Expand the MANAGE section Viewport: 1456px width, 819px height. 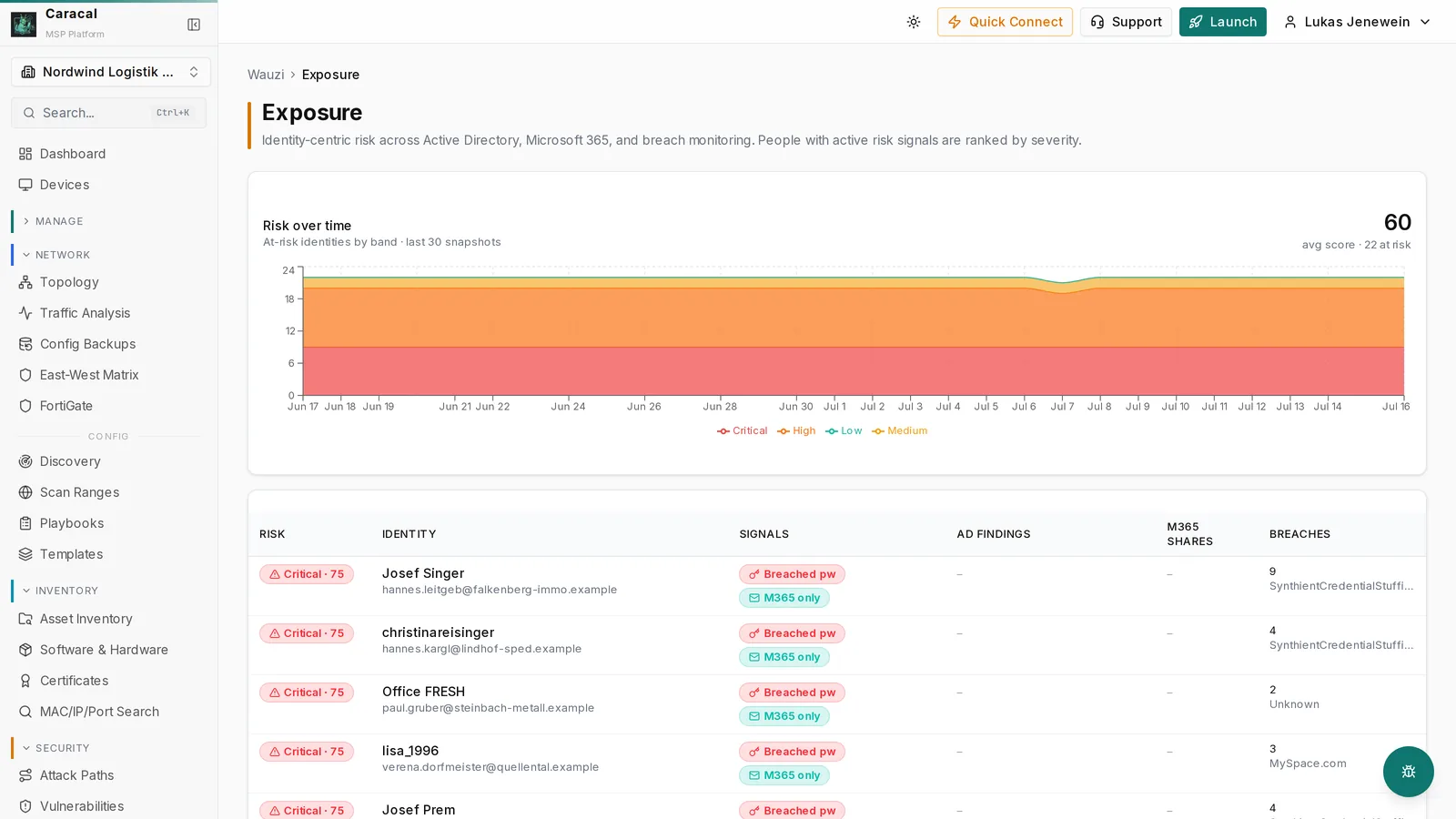pos(58,221)
